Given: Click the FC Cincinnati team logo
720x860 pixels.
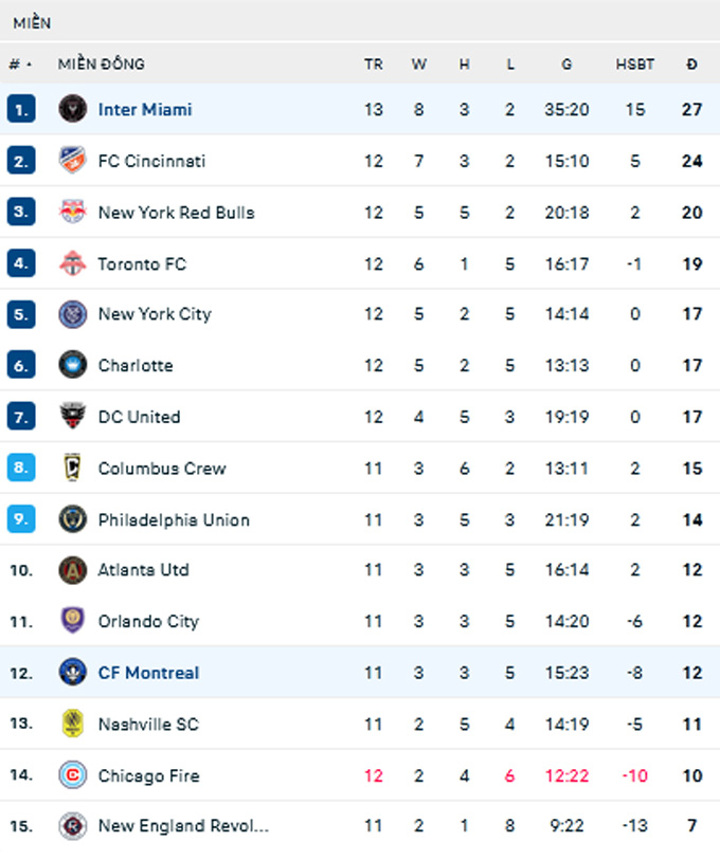Looking at the screenshot, I should coord(72,160).
